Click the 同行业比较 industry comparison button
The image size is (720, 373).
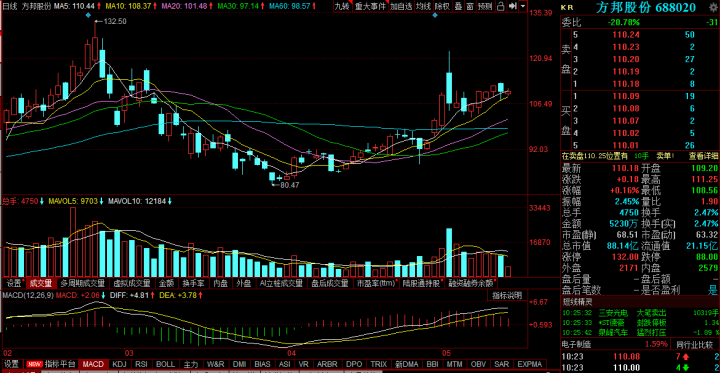coord(696,344)
